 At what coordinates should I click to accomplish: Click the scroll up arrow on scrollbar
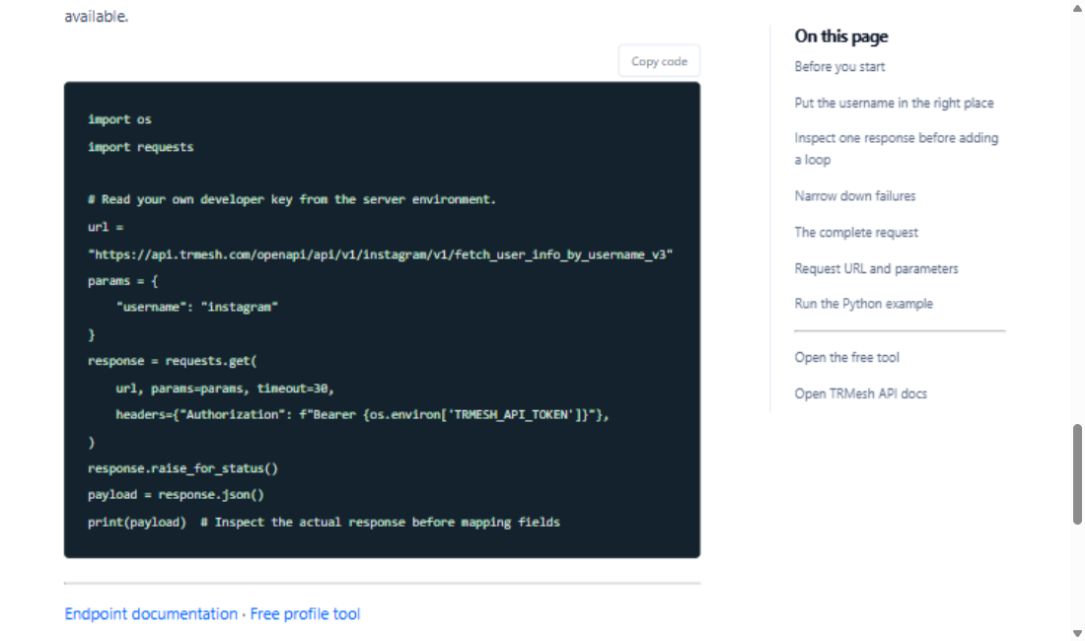pyautogui.click(x=1077, y=8)
